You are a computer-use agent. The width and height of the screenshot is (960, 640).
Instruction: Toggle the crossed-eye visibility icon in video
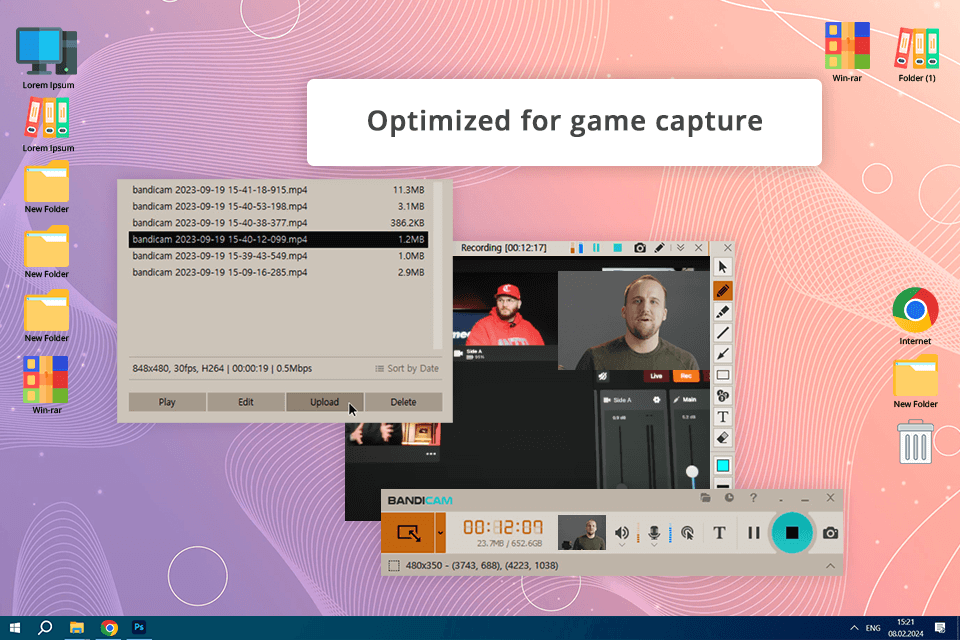[602, 376]
